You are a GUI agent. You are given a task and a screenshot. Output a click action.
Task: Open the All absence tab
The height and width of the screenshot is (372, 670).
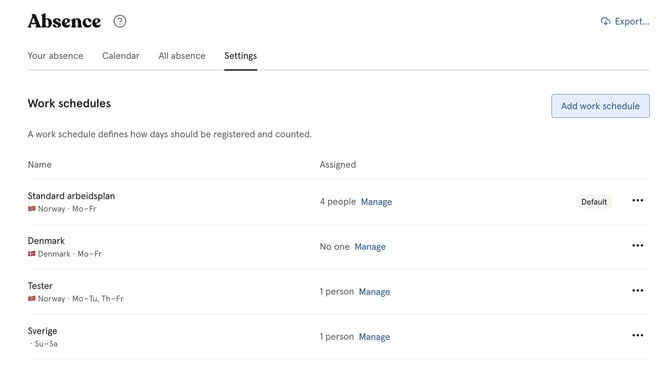pyautogui.click(x=182, y=56)
